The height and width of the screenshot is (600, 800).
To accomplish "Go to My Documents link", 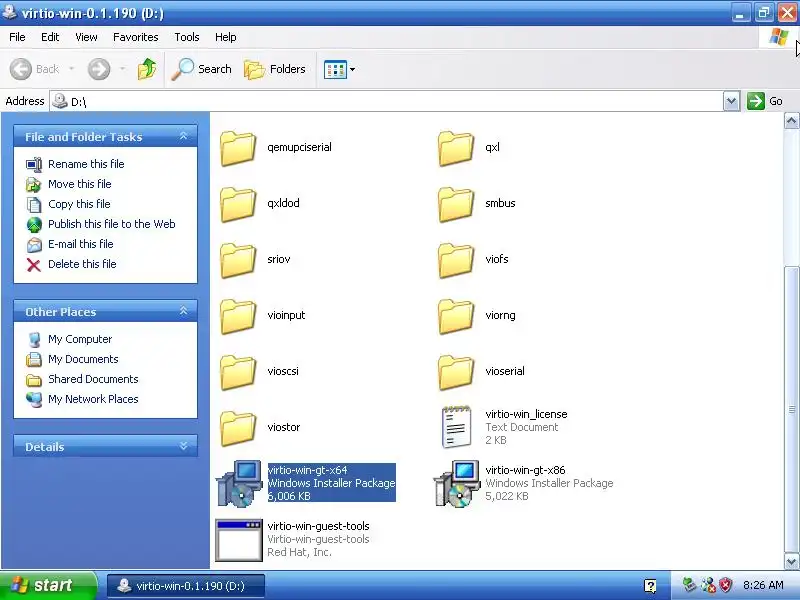I will [x=72, y=359].
